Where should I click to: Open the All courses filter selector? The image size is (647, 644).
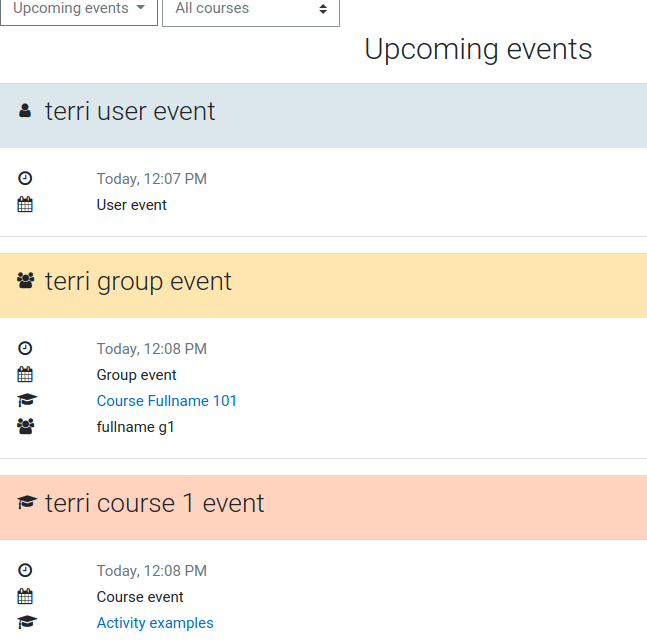[x=251, y=9]
